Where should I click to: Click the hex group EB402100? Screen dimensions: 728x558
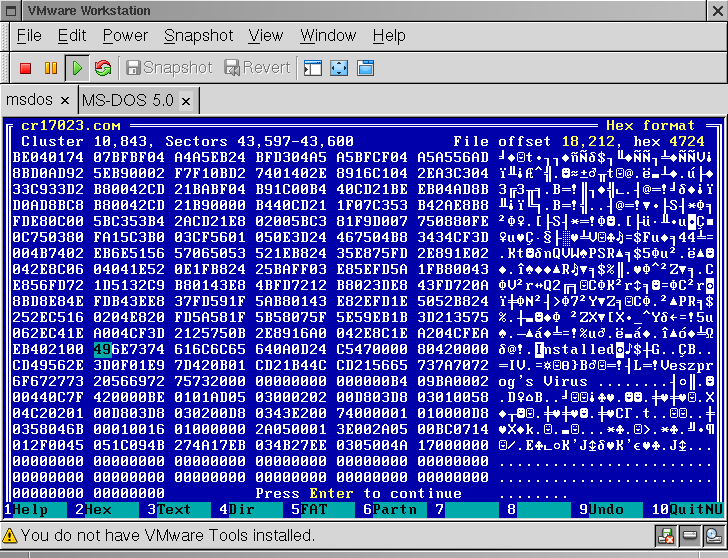coord(48,349)
